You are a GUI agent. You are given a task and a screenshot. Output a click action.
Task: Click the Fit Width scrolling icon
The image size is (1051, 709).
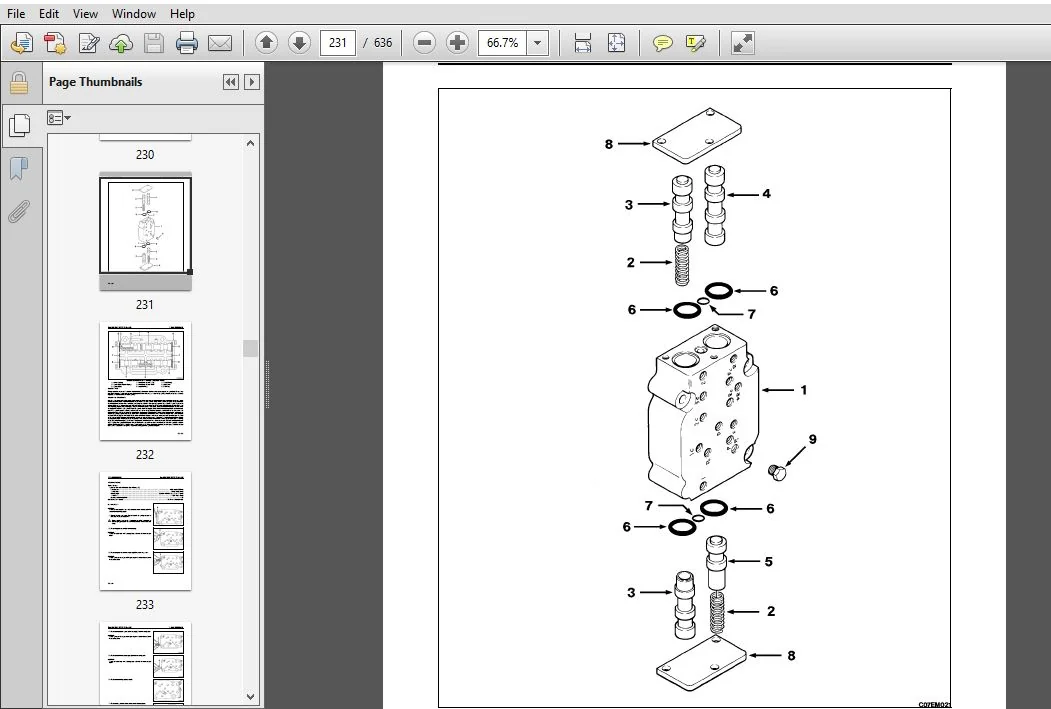[582, 43]
